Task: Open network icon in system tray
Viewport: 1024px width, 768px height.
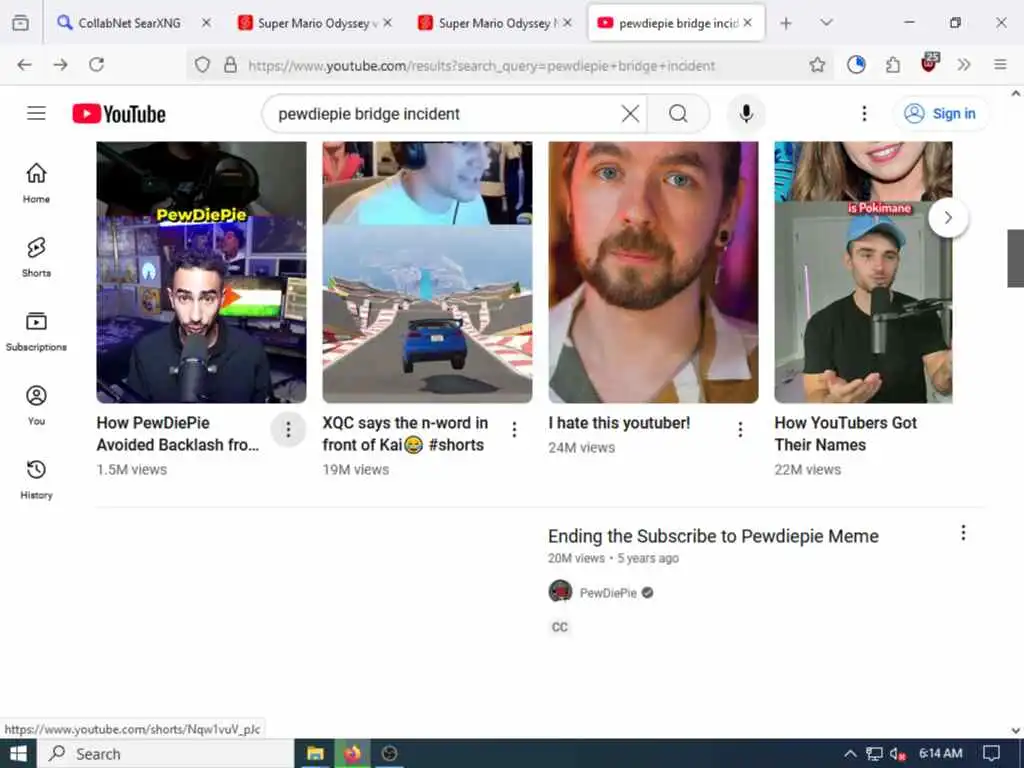Action: pos(874,754)
